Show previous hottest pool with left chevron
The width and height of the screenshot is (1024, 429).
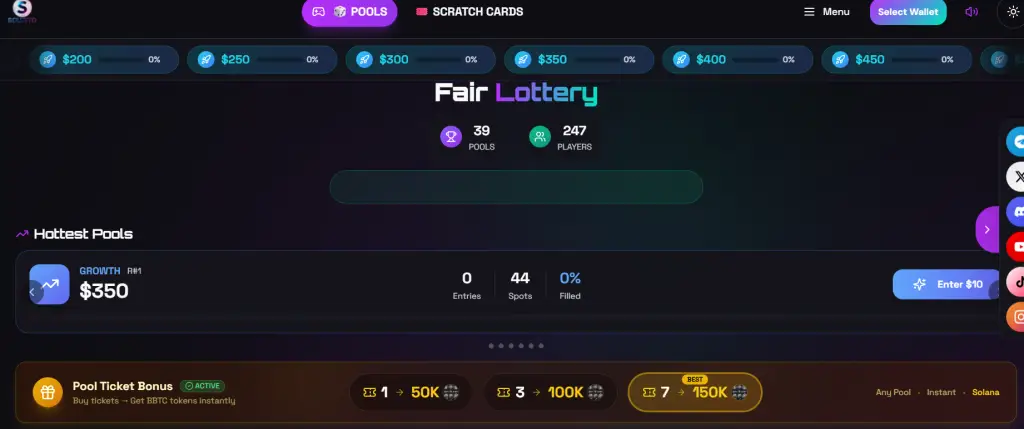click(x=33, y=292)
